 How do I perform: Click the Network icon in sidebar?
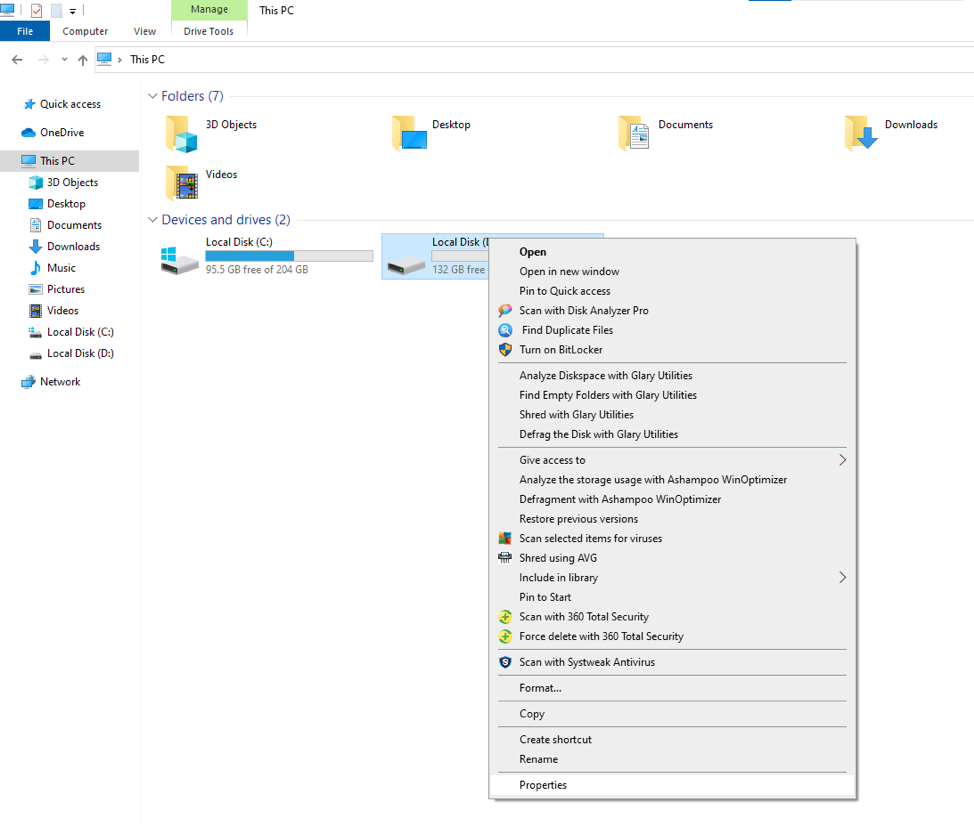pos(29,382)
